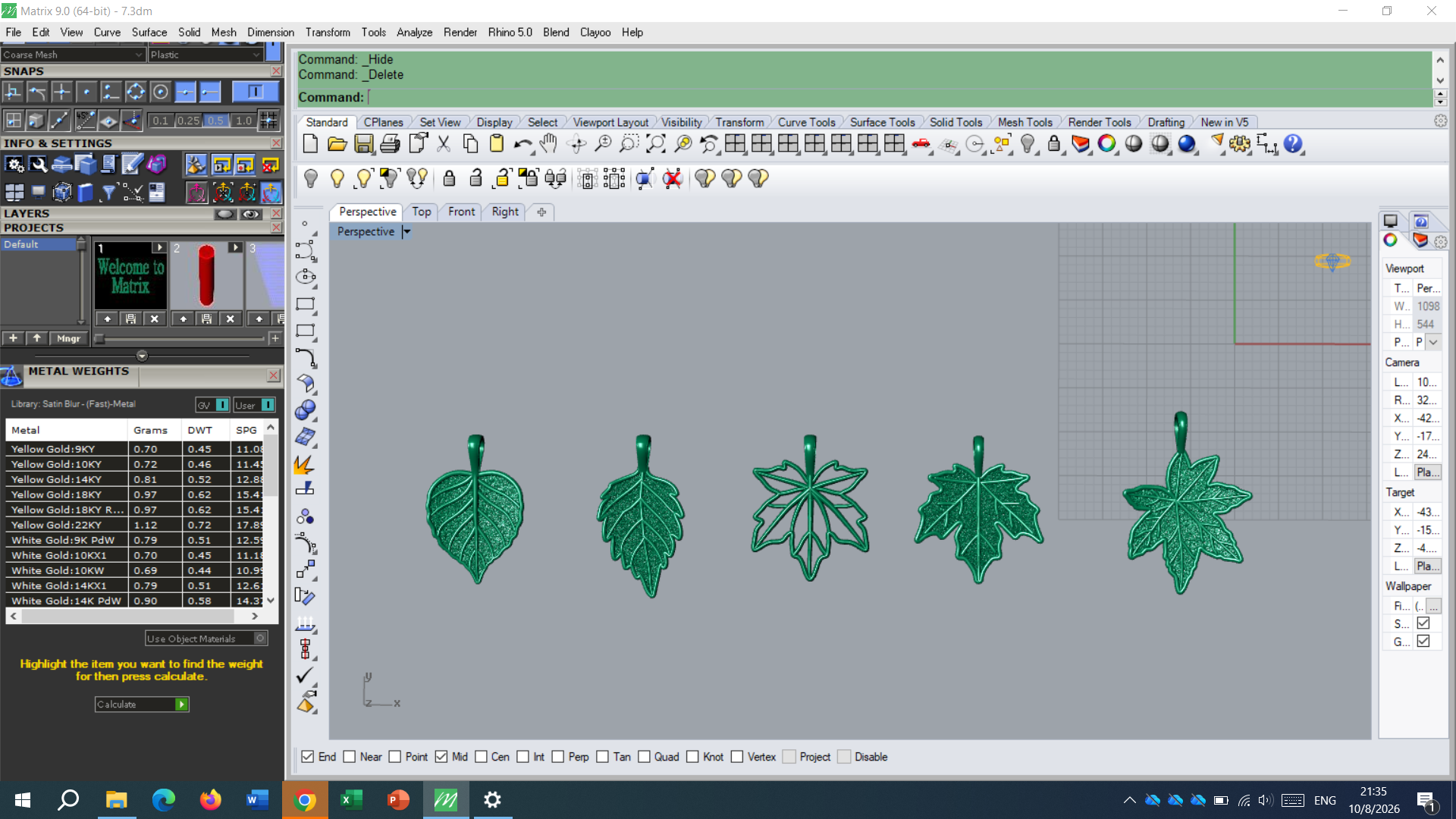
Task: Click the New file icon in Standard toolbar
Action: point(310,144)
